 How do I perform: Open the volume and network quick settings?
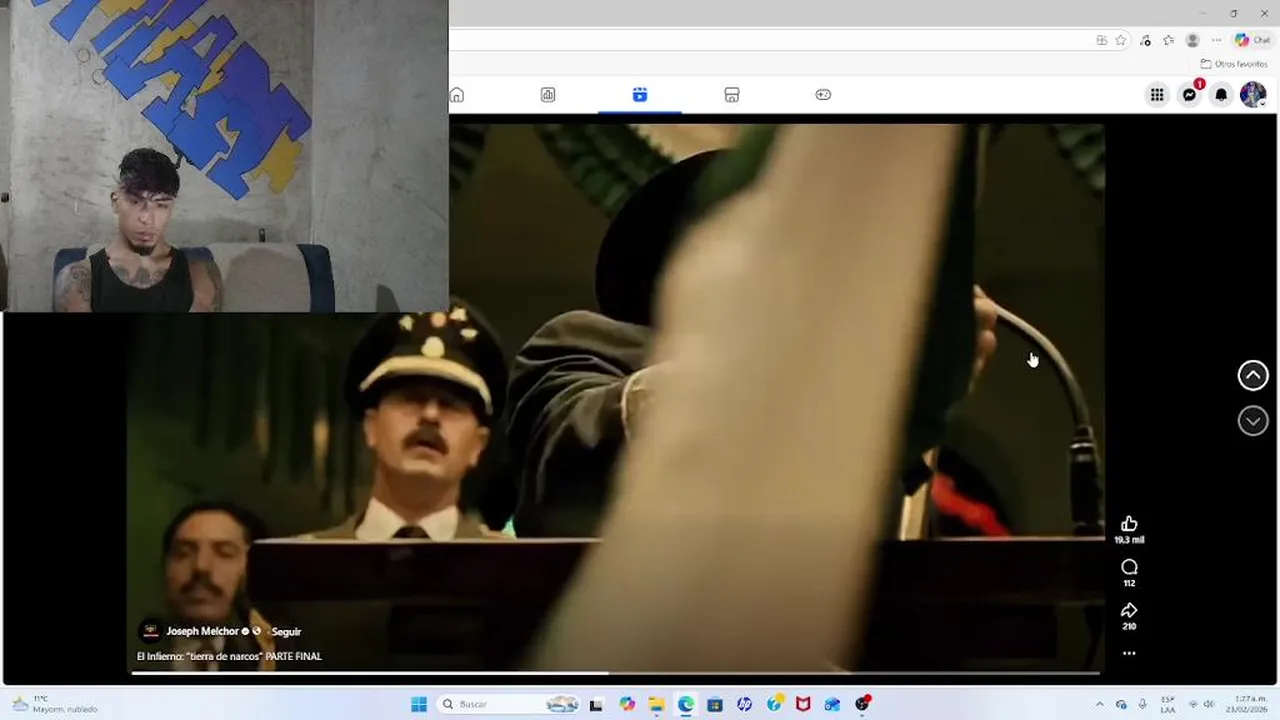pos(1201,704)
